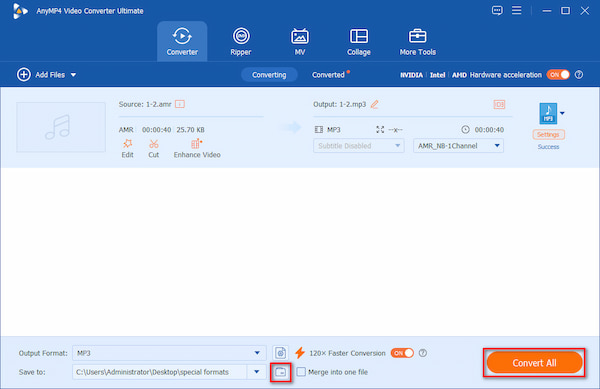Click the Add Files plus icon
Image resolution: width=600 pixels, height=389 pixels.
24,75
